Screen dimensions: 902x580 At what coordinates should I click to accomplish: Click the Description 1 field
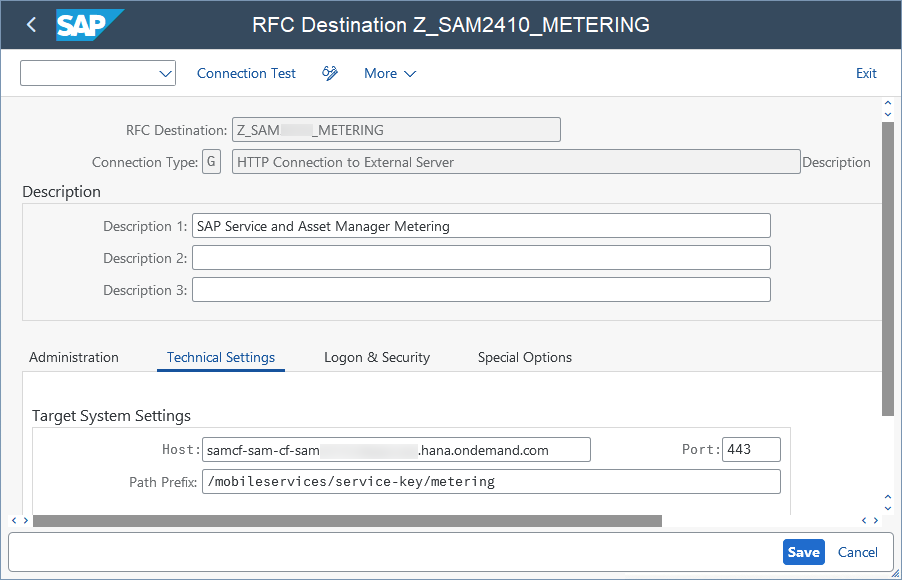481,226
